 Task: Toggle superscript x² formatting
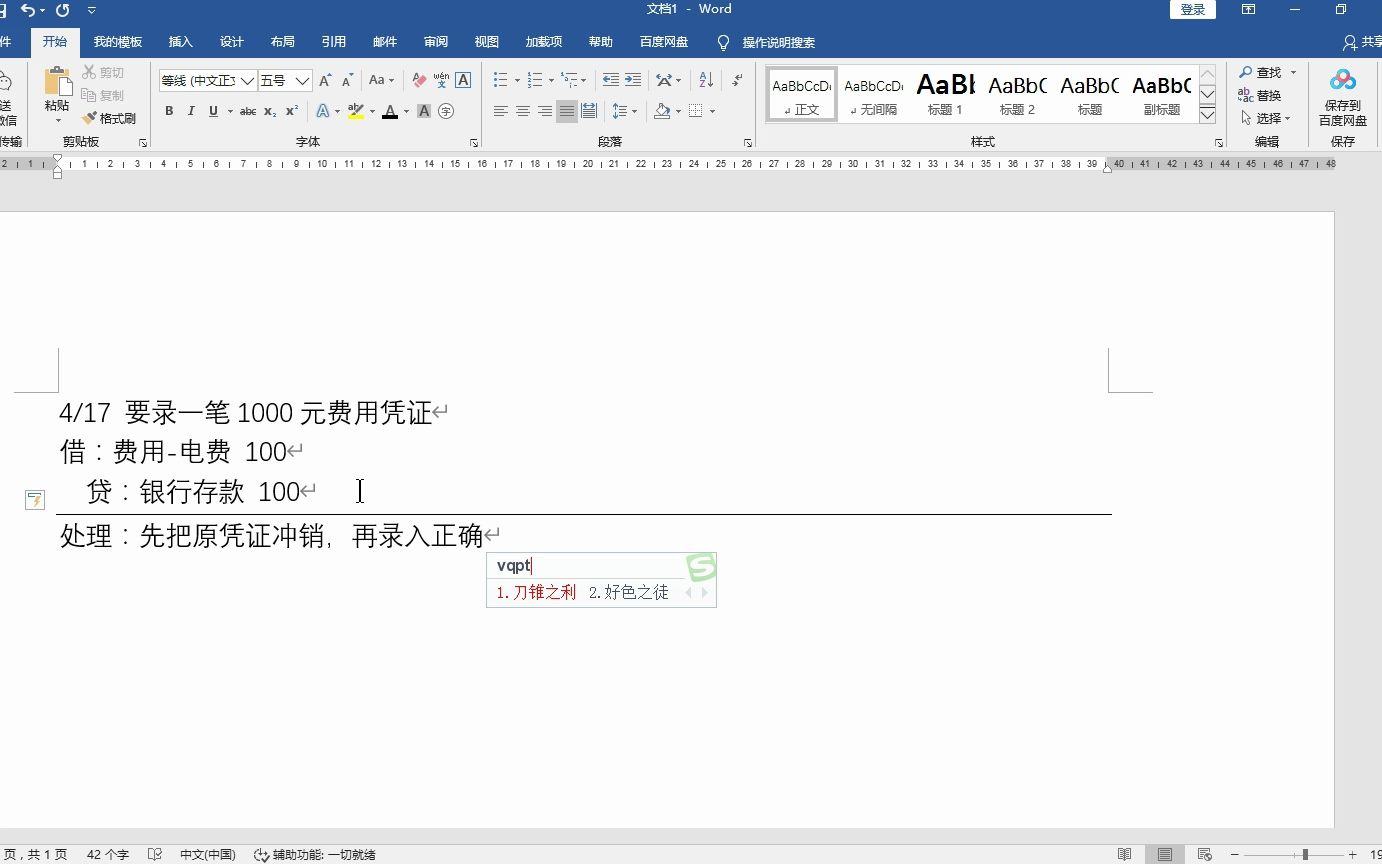[292, 111]
